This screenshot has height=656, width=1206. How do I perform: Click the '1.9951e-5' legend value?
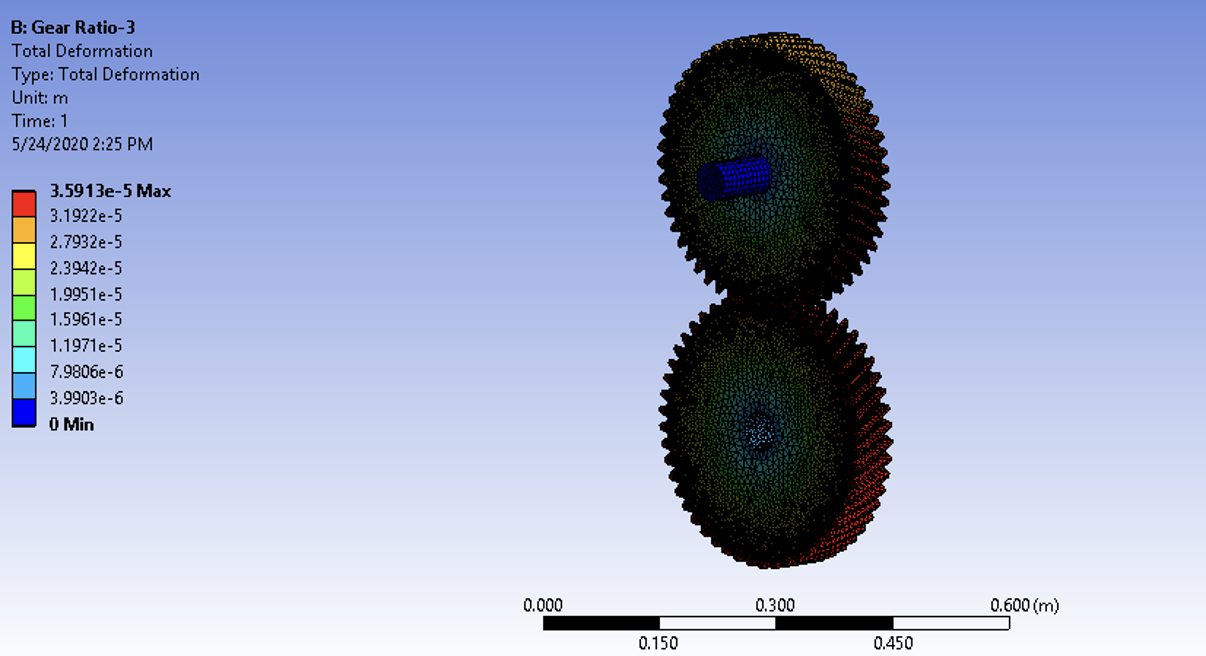coord(87,294)
